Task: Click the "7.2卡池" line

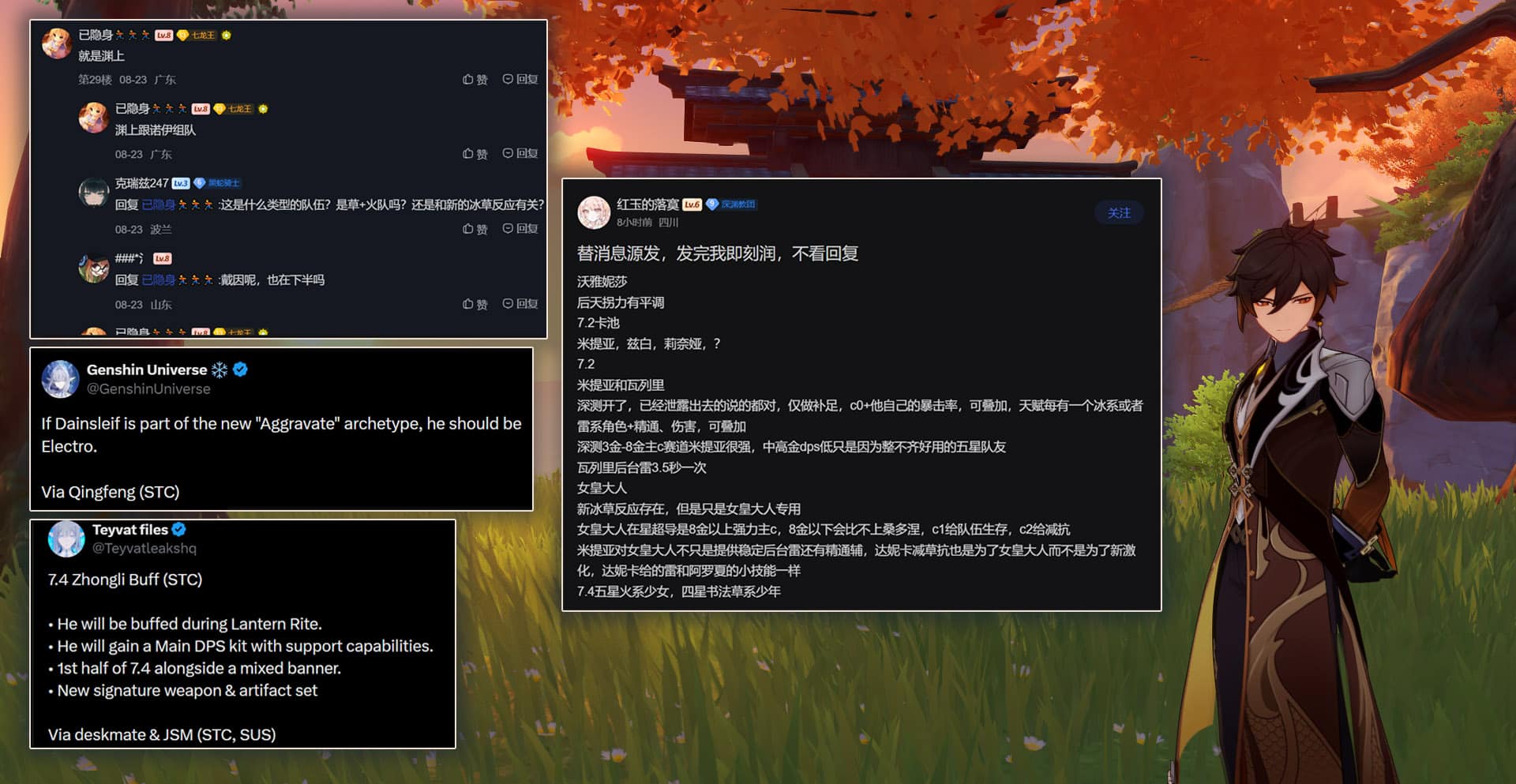Action: click(599, 323)
